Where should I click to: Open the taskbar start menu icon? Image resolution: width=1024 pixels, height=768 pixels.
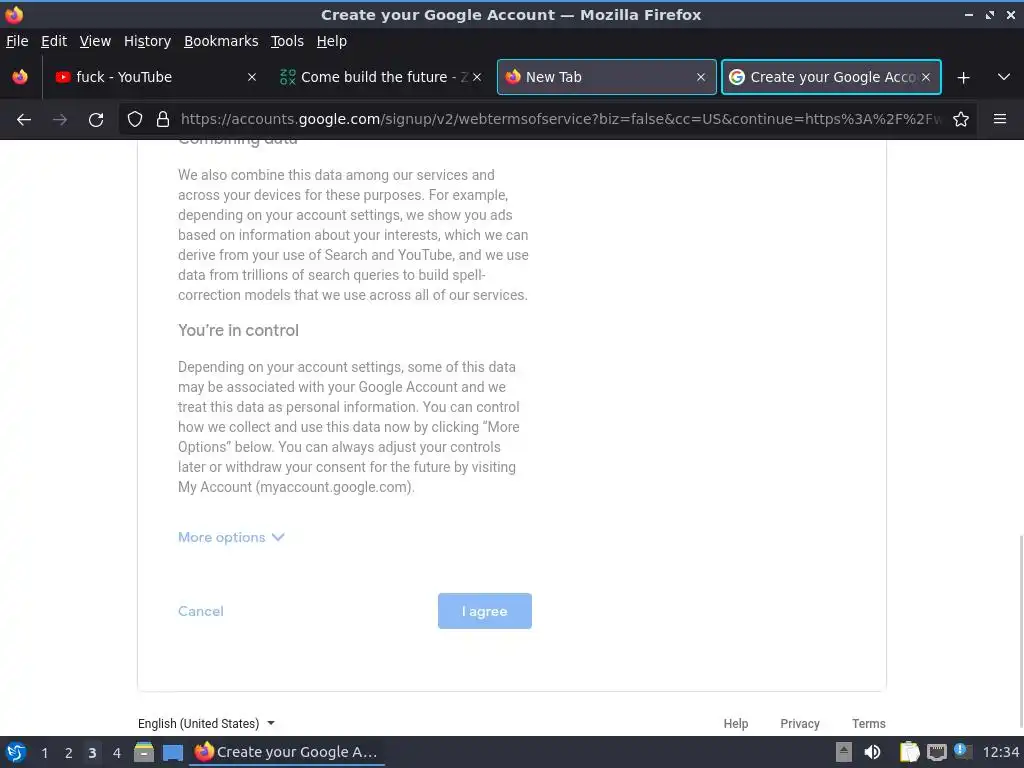click(16, 752)
